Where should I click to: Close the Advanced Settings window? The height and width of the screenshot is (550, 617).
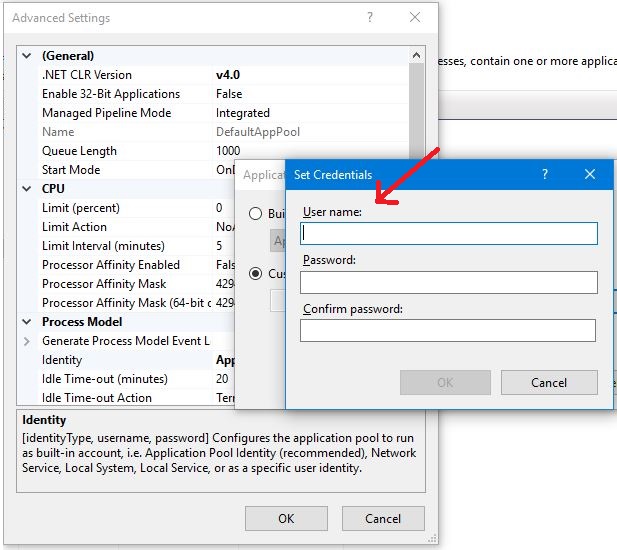[x=415, y=18]
